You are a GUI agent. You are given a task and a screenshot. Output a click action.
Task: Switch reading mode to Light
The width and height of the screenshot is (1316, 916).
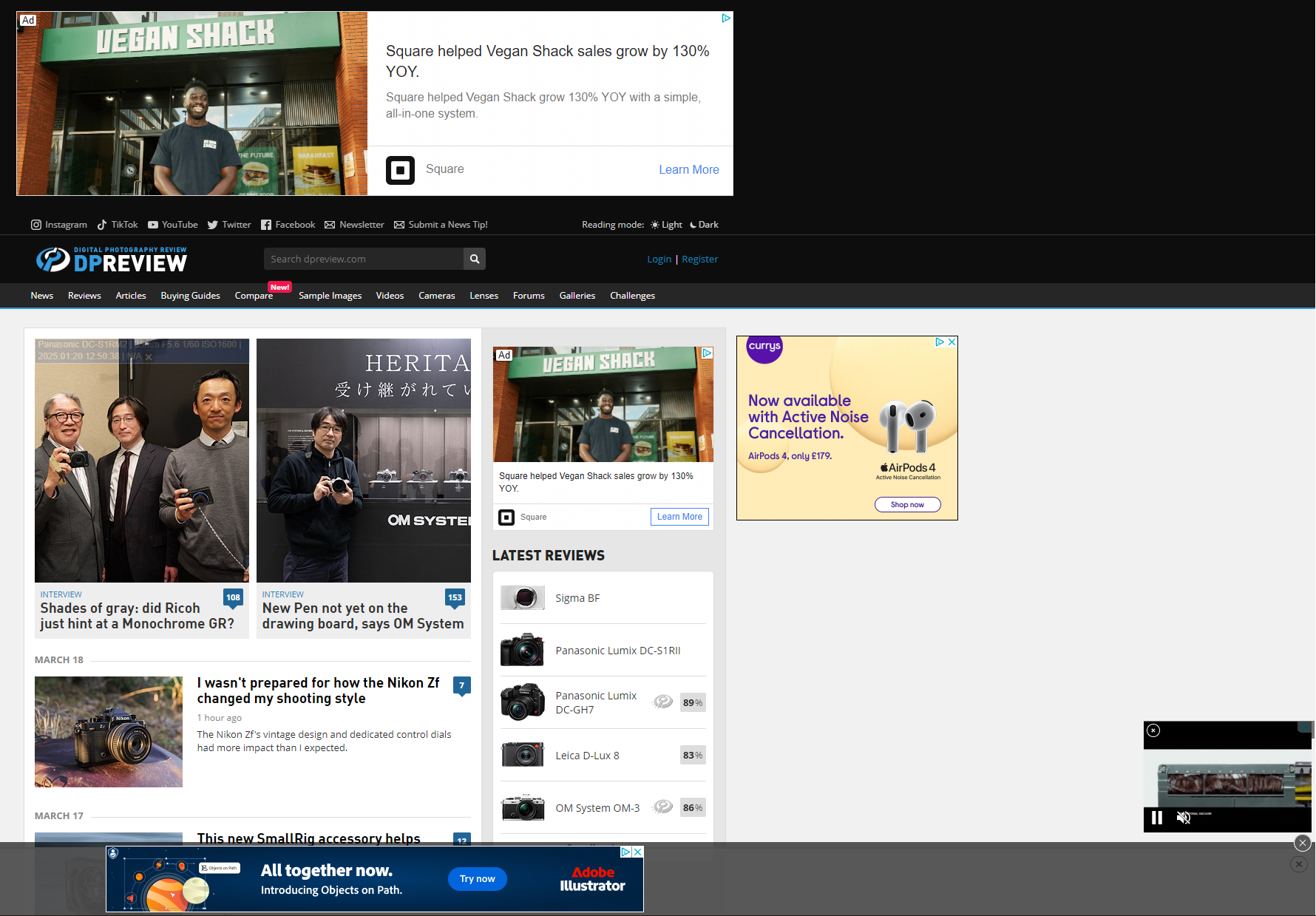pyautogui.click(x=666, y=225)
